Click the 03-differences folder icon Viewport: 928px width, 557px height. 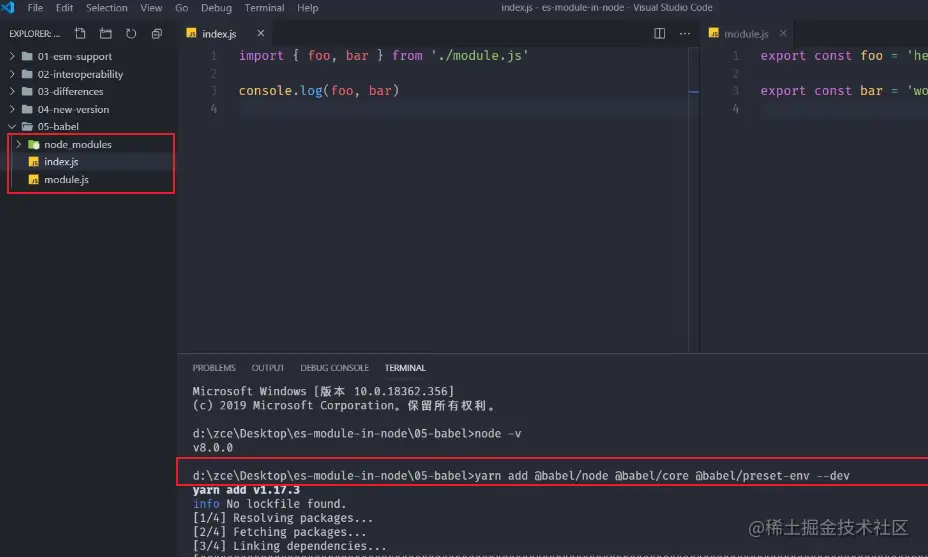click(x=27, y=91)
